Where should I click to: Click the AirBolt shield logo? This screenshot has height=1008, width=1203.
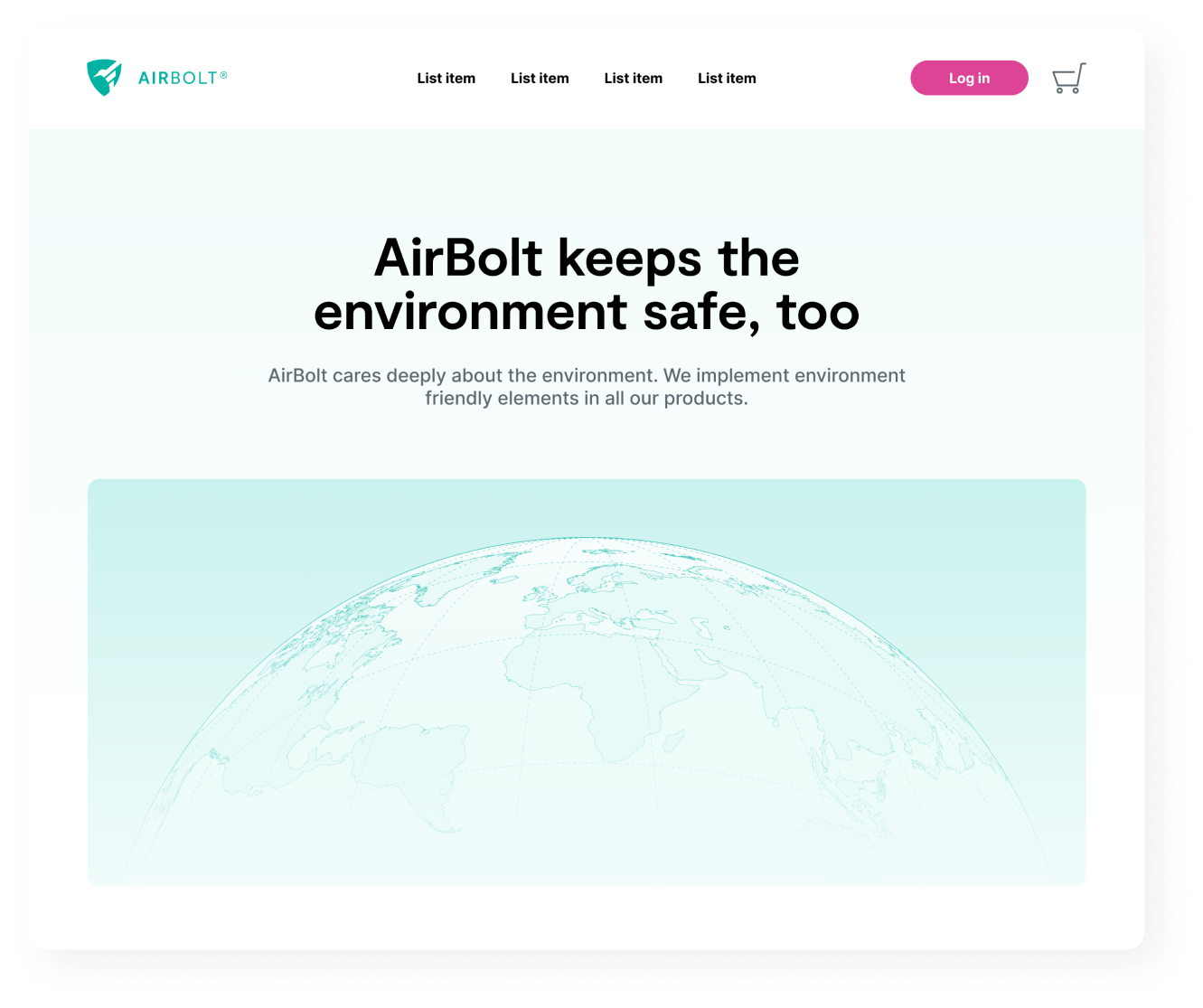pos(104,78)
